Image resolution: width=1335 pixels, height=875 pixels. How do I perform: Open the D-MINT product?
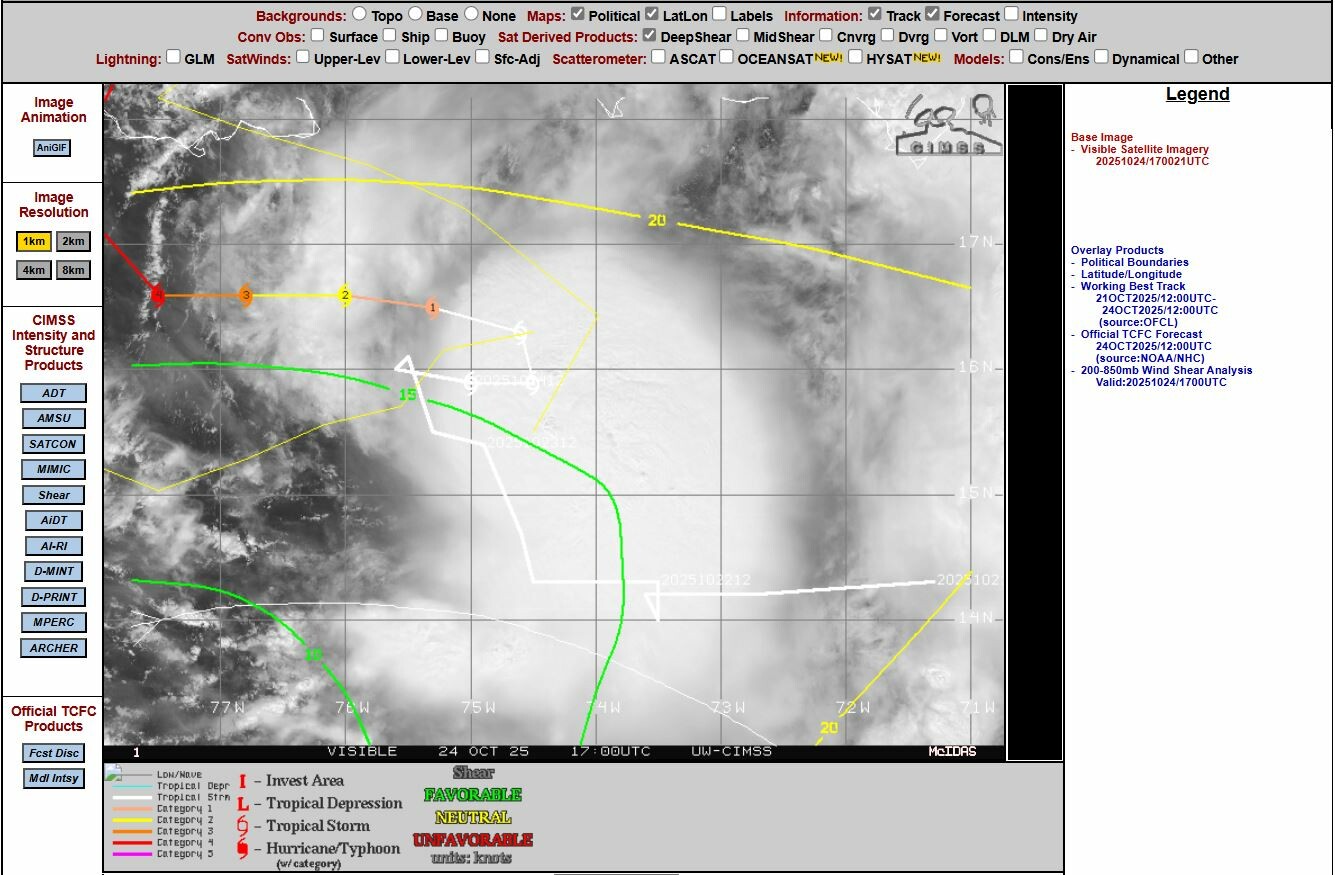(x=54, y=571)
